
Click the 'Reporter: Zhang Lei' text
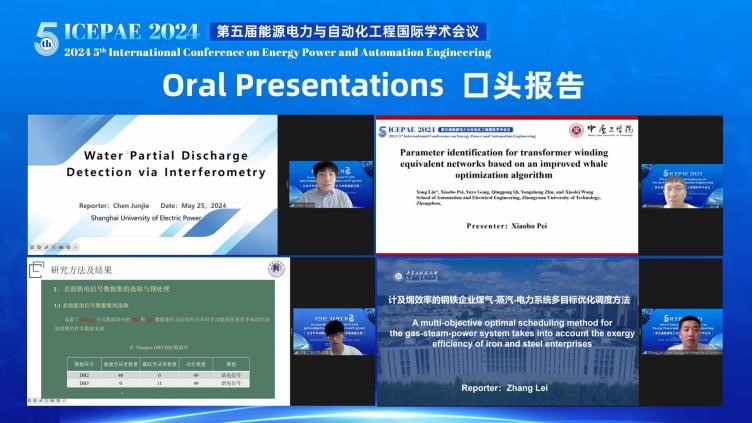[503, 387]
